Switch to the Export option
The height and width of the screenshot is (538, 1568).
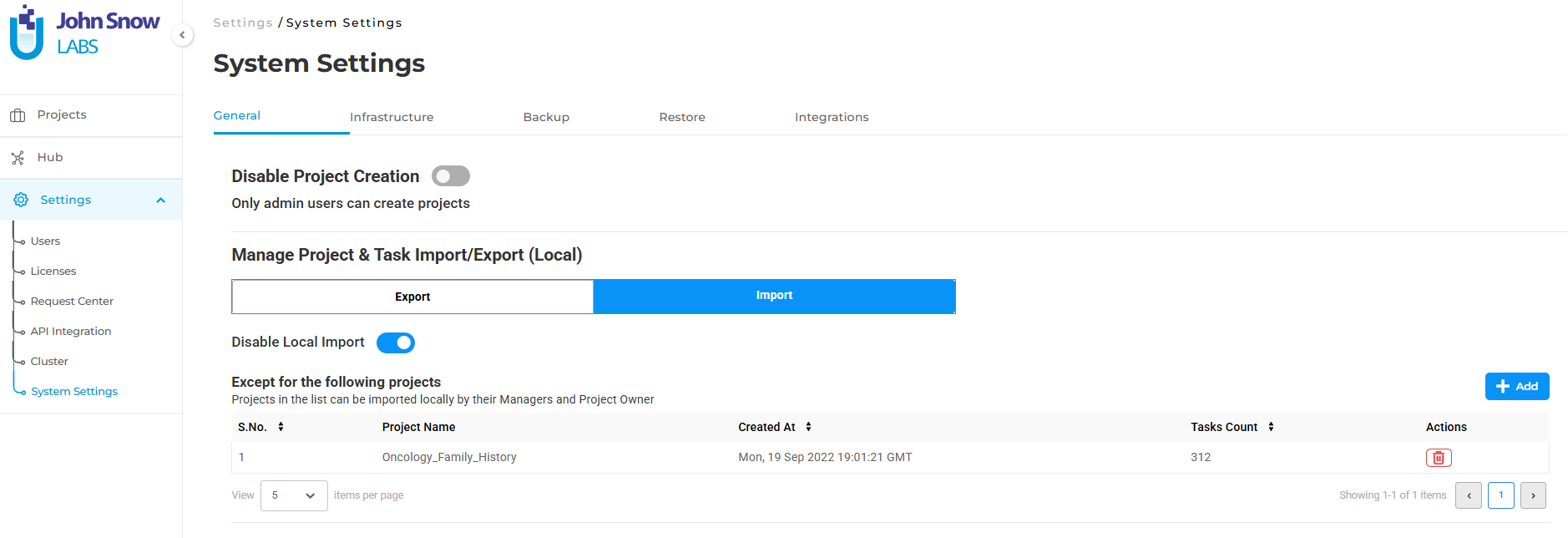412,297
